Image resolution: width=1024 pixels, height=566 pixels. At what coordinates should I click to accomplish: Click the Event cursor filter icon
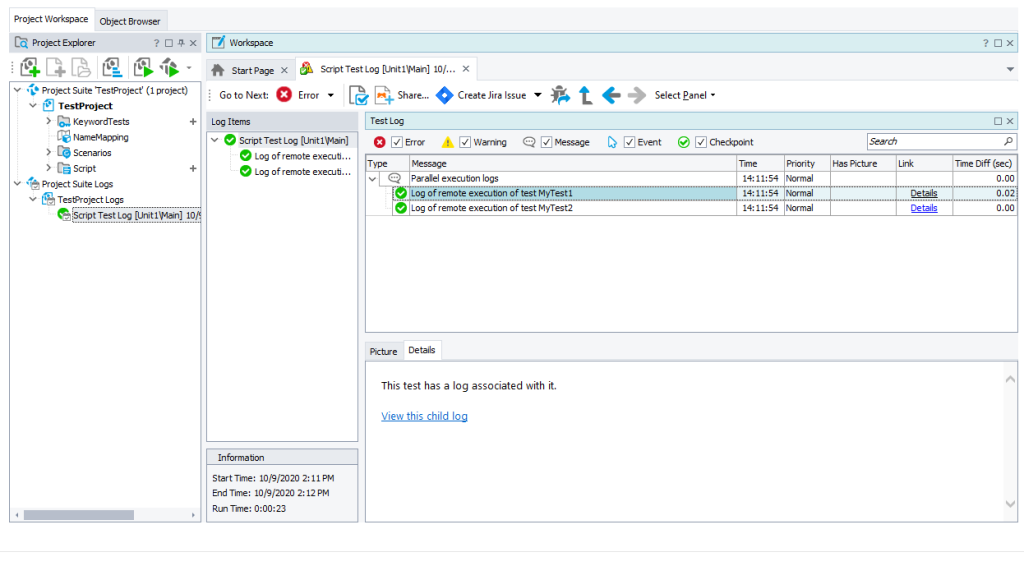[x=612, y=142]
